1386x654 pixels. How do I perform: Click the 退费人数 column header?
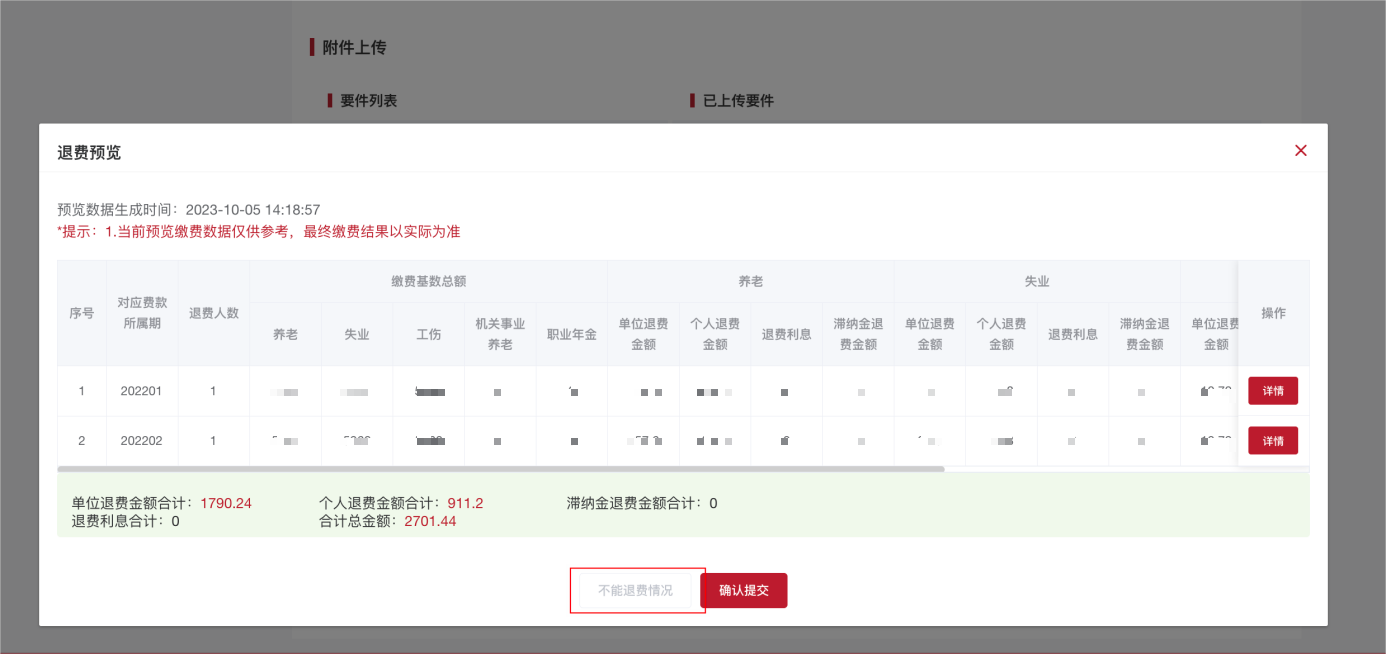pyautogui.click(x=213, y=314)
